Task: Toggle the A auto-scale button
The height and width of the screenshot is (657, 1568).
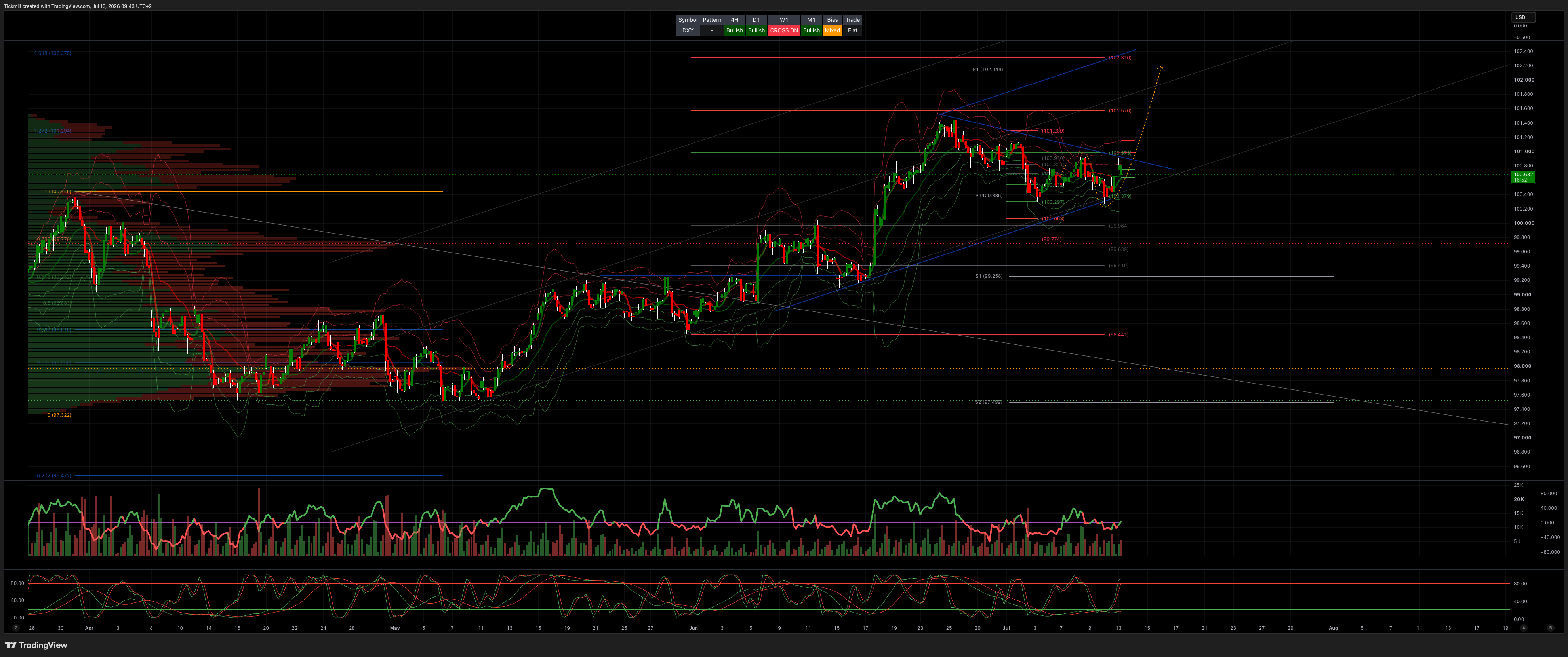Action: [x=1524, y=628]
